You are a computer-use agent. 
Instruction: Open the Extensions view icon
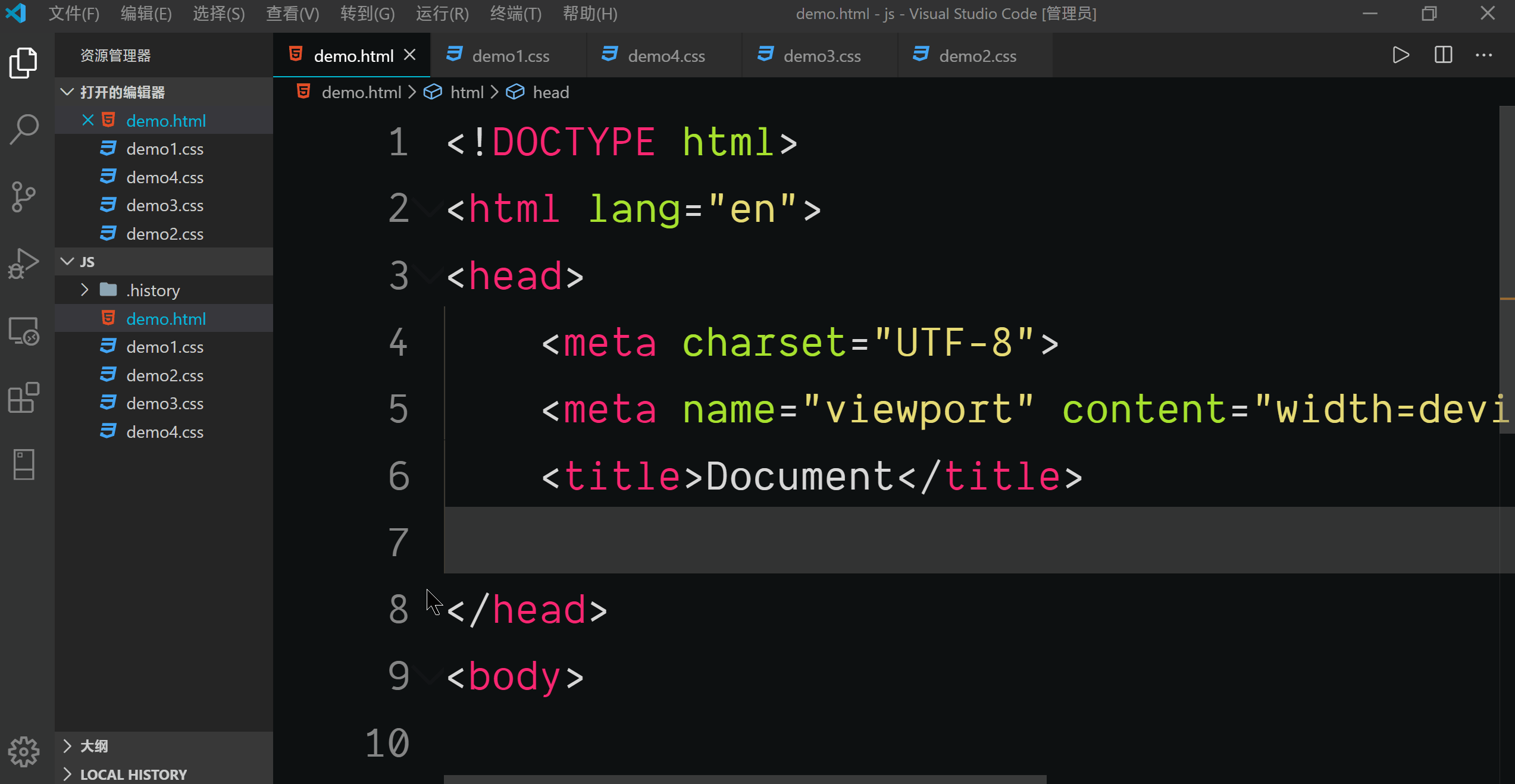[24, 397]
